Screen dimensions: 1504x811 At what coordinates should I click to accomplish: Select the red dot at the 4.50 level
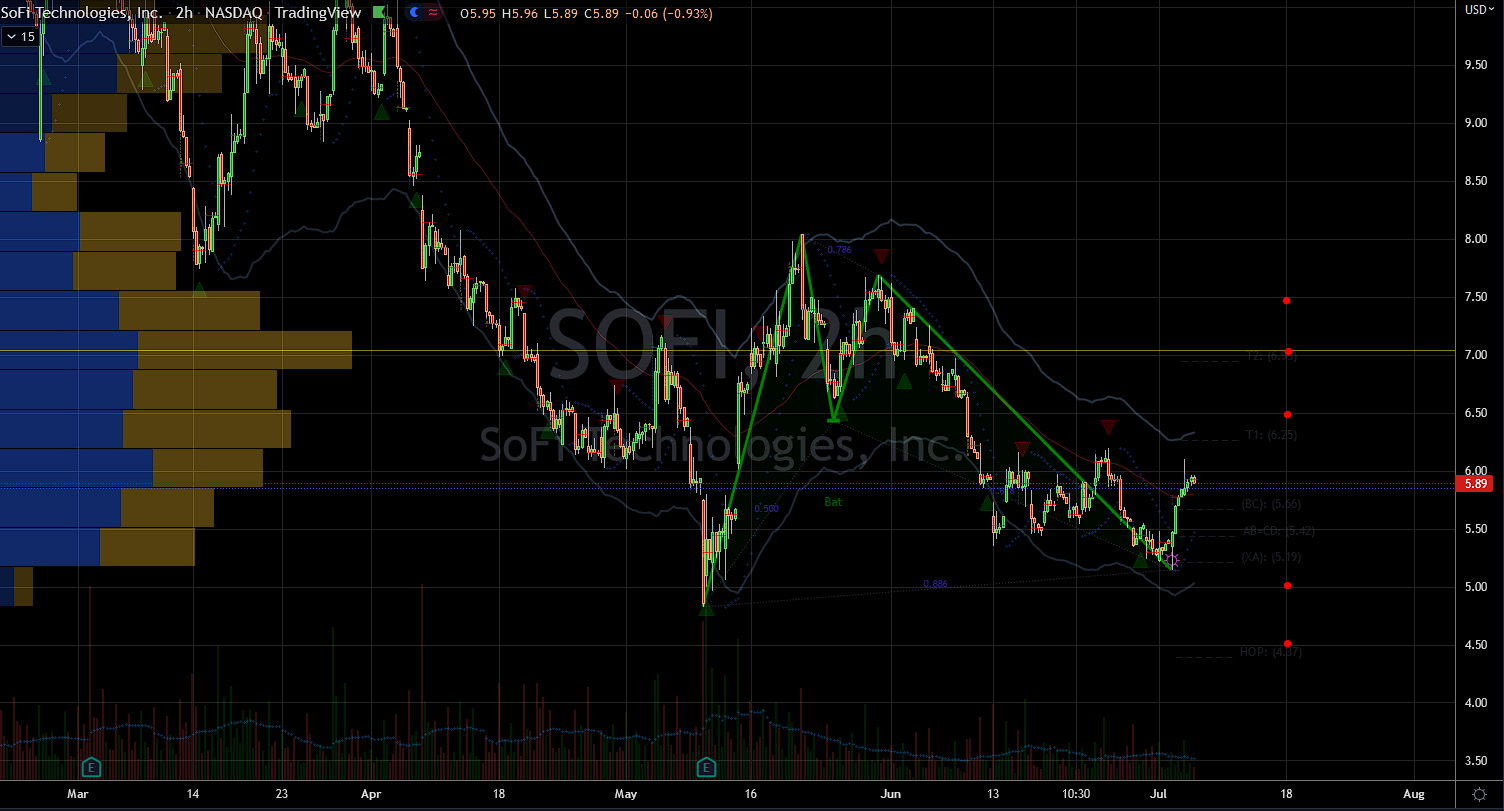(x=1288, y=644)
